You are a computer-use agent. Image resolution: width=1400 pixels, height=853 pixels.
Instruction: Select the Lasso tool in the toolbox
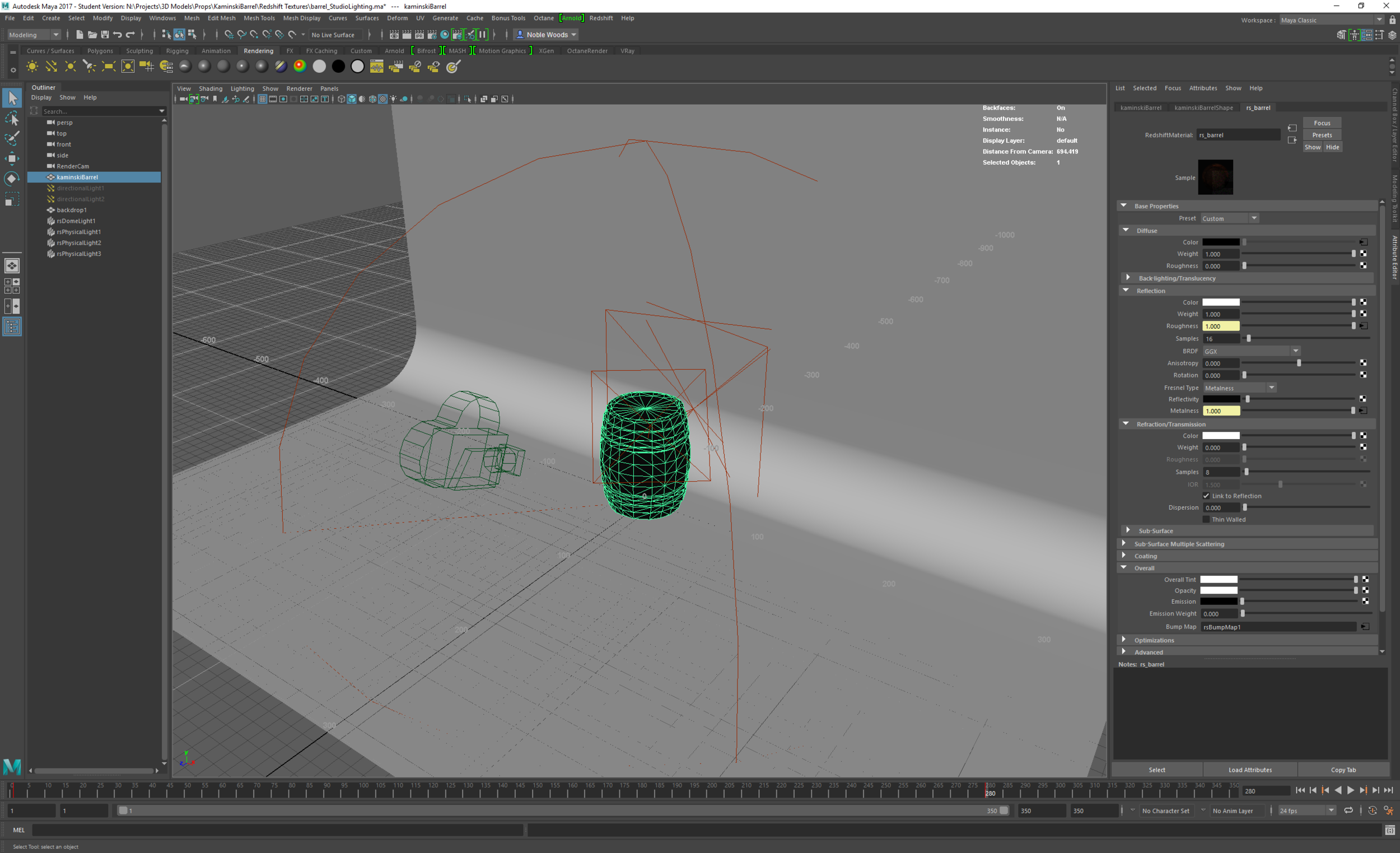(x=12, y=118)
